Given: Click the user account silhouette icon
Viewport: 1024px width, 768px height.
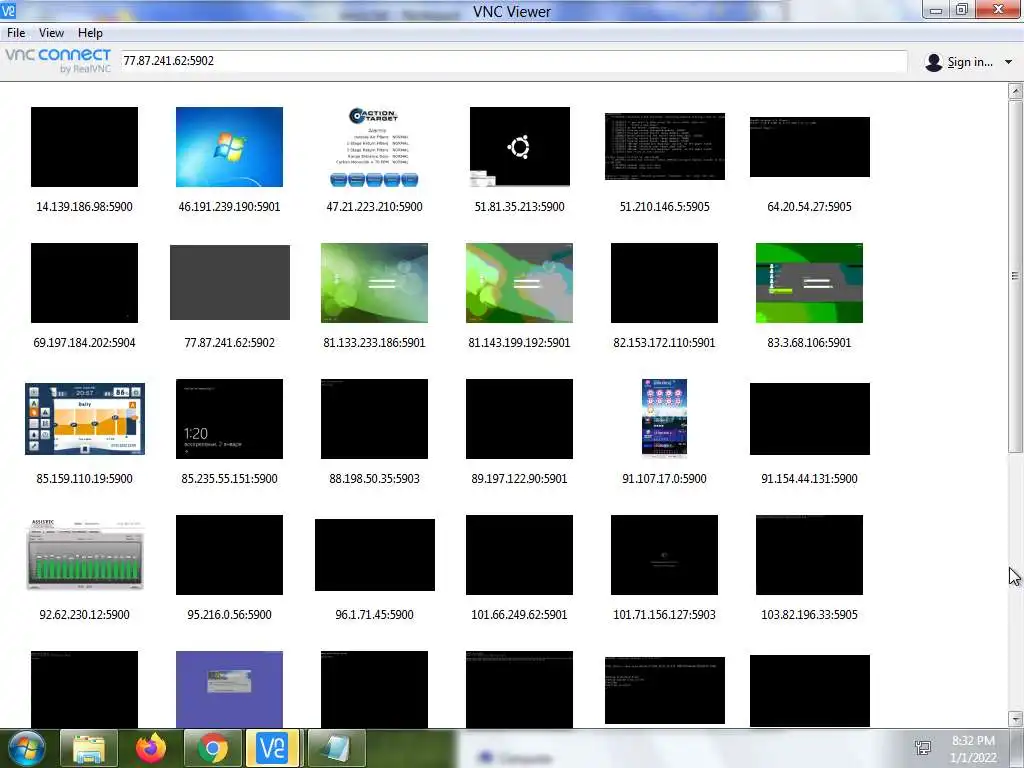Looking at the screenshot, I should click(x=934, y=62).
